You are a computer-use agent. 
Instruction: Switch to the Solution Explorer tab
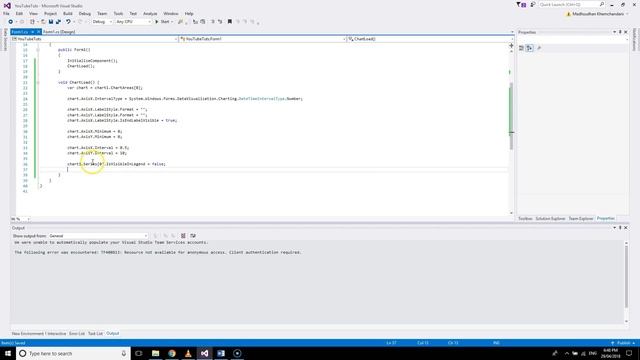pyautogui.click(x=550, y=219)
